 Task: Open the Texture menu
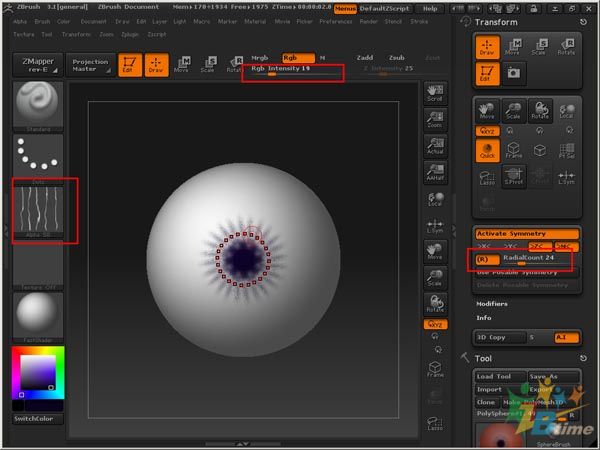24,34
